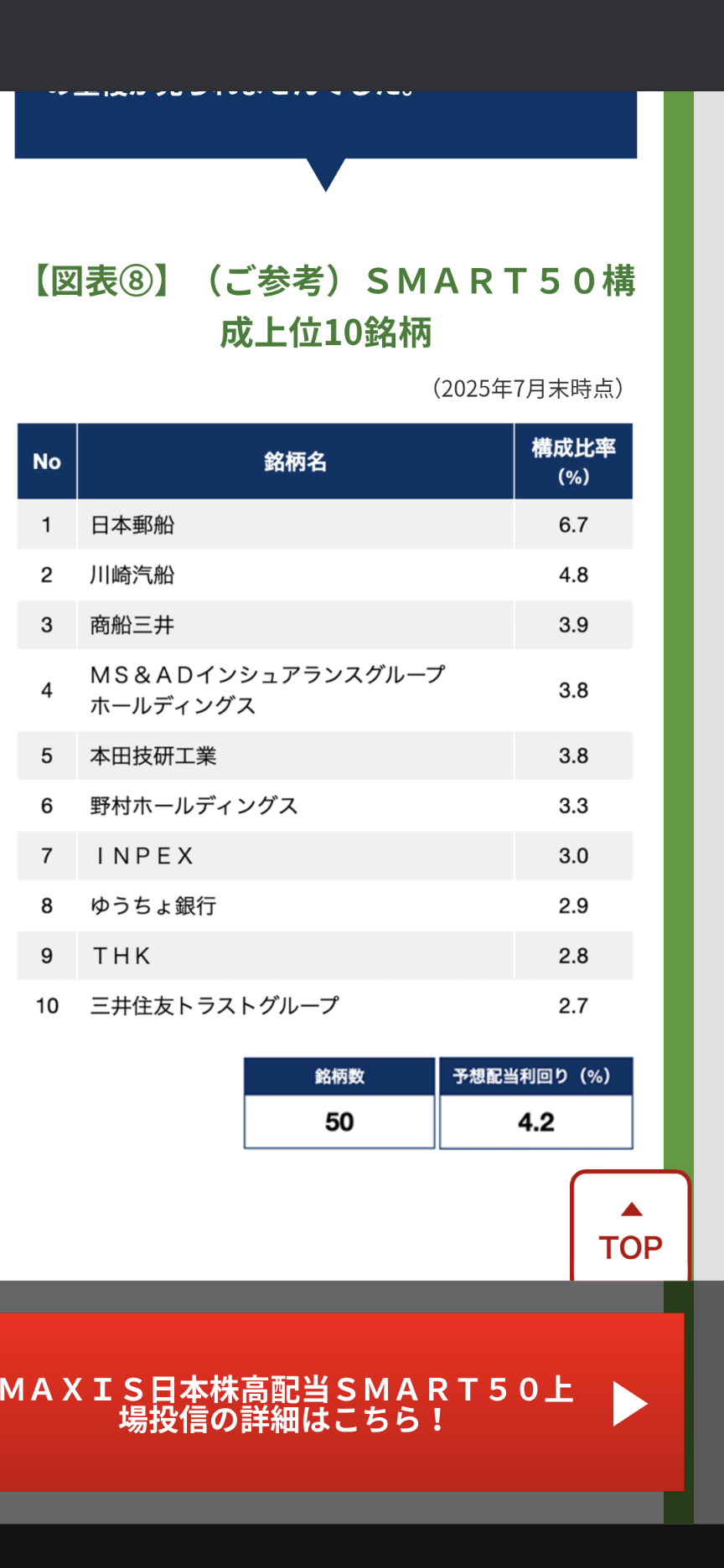724x1568 pixels.
Task: Tap the TOP button text
Action: (x=630, y=1247)
